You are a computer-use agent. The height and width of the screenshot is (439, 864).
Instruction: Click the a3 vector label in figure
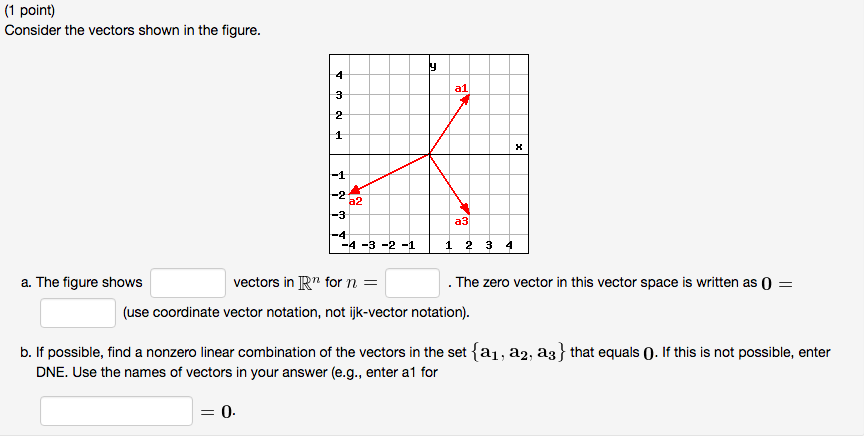pos(460,221)
